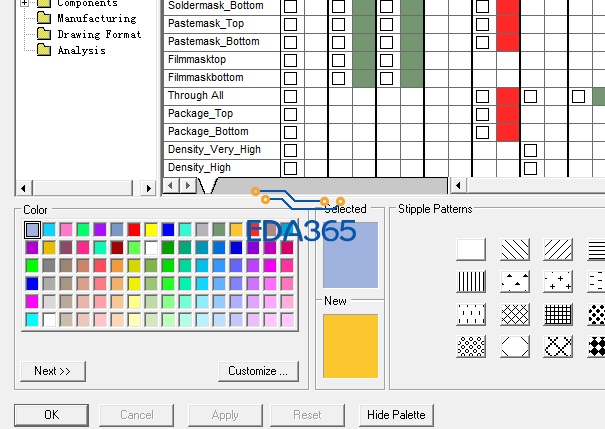Toggle second checkbox in Filmmaskbottom row
Image resolution: width=605 pixels, height=429 pixels.
click(x=338, y=78)
